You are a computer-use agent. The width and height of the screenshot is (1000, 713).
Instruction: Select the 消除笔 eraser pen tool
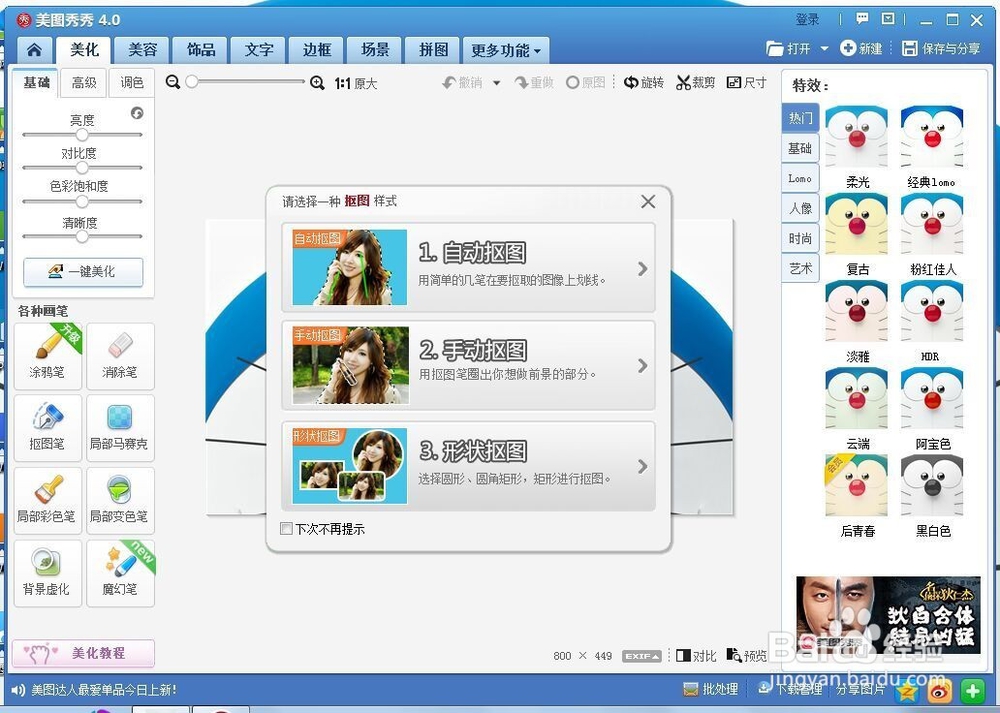(120, 356)
